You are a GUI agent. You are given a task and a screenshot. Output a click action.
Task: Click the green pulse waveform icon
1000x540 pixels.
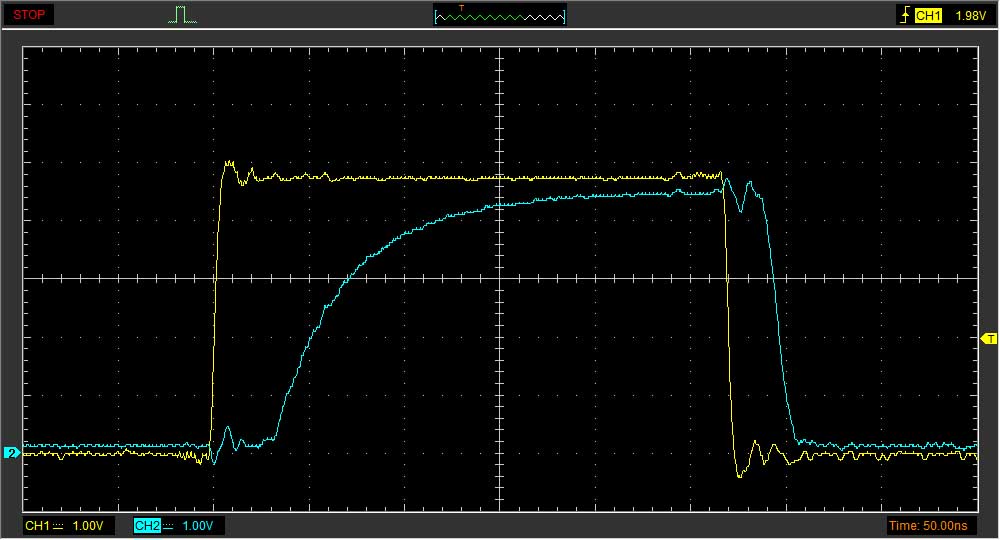coord(181,15)
